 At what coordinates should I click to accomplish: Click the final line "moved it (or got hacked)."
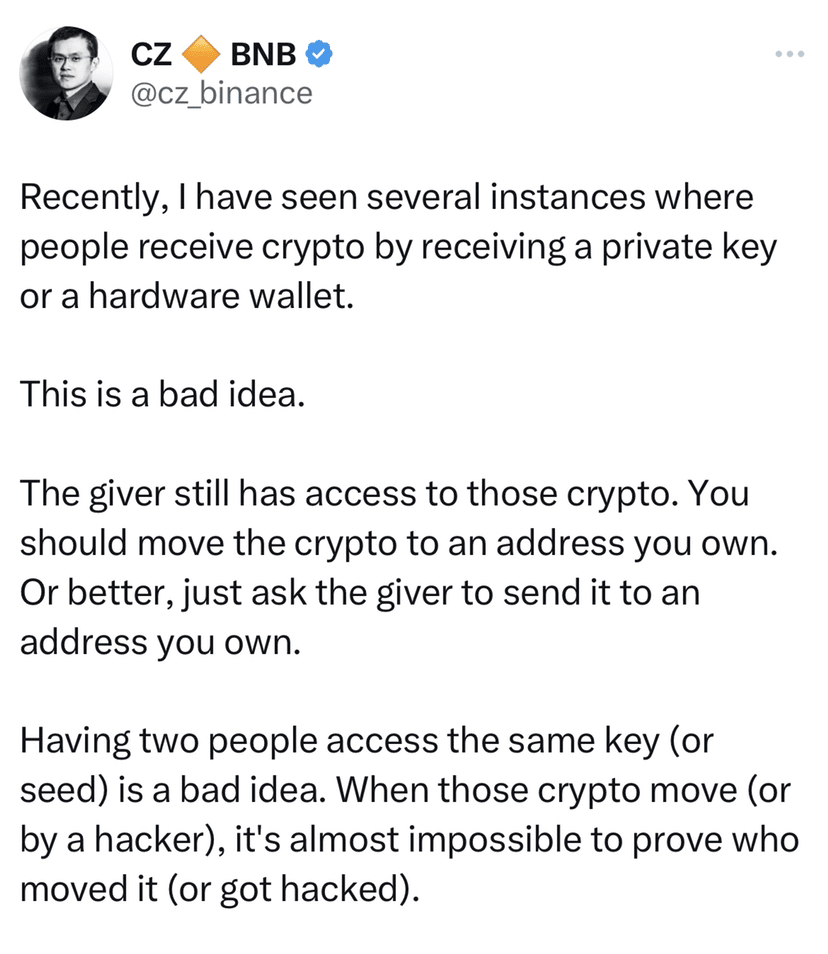(220, 890)
